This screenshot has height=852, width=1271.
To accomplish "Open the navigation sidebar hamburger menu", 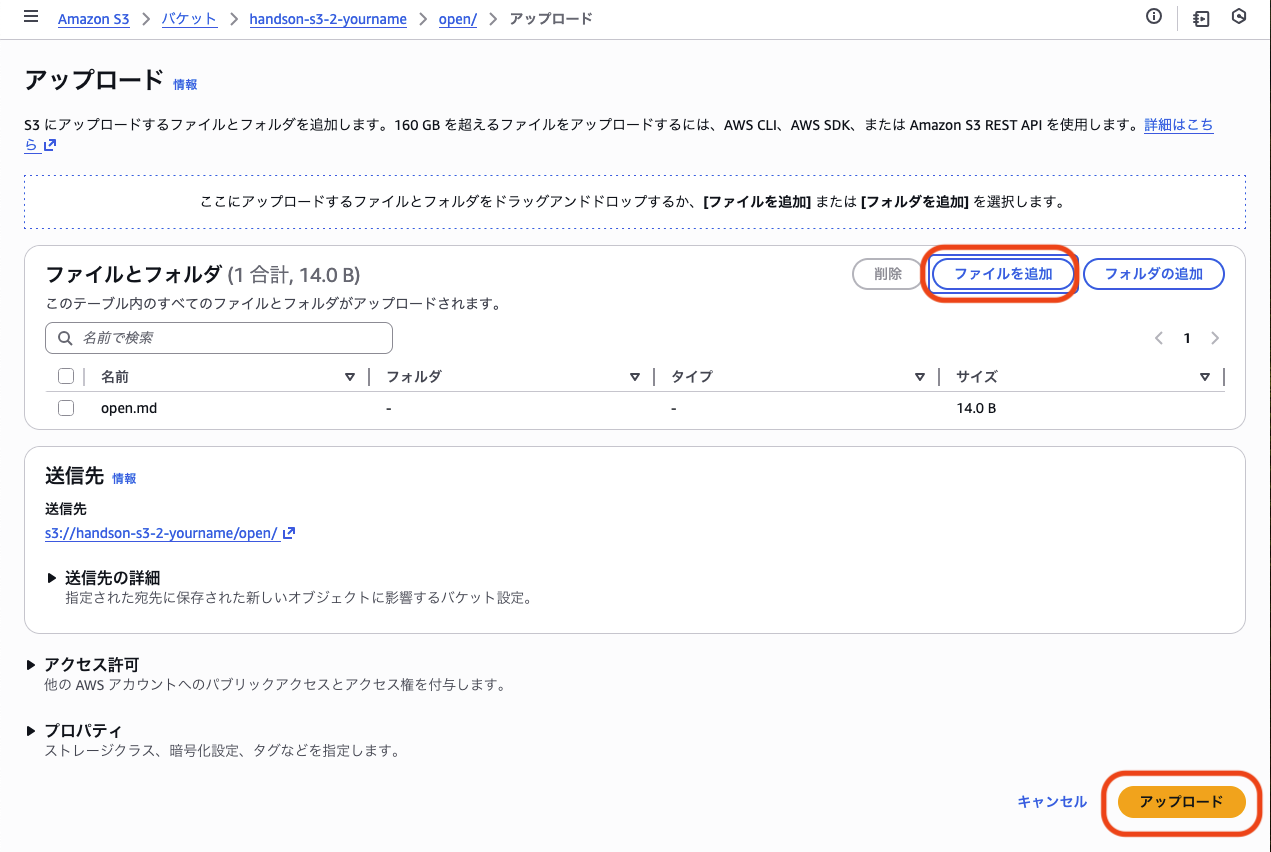I will pyautogui.click(x=30, y=16).
